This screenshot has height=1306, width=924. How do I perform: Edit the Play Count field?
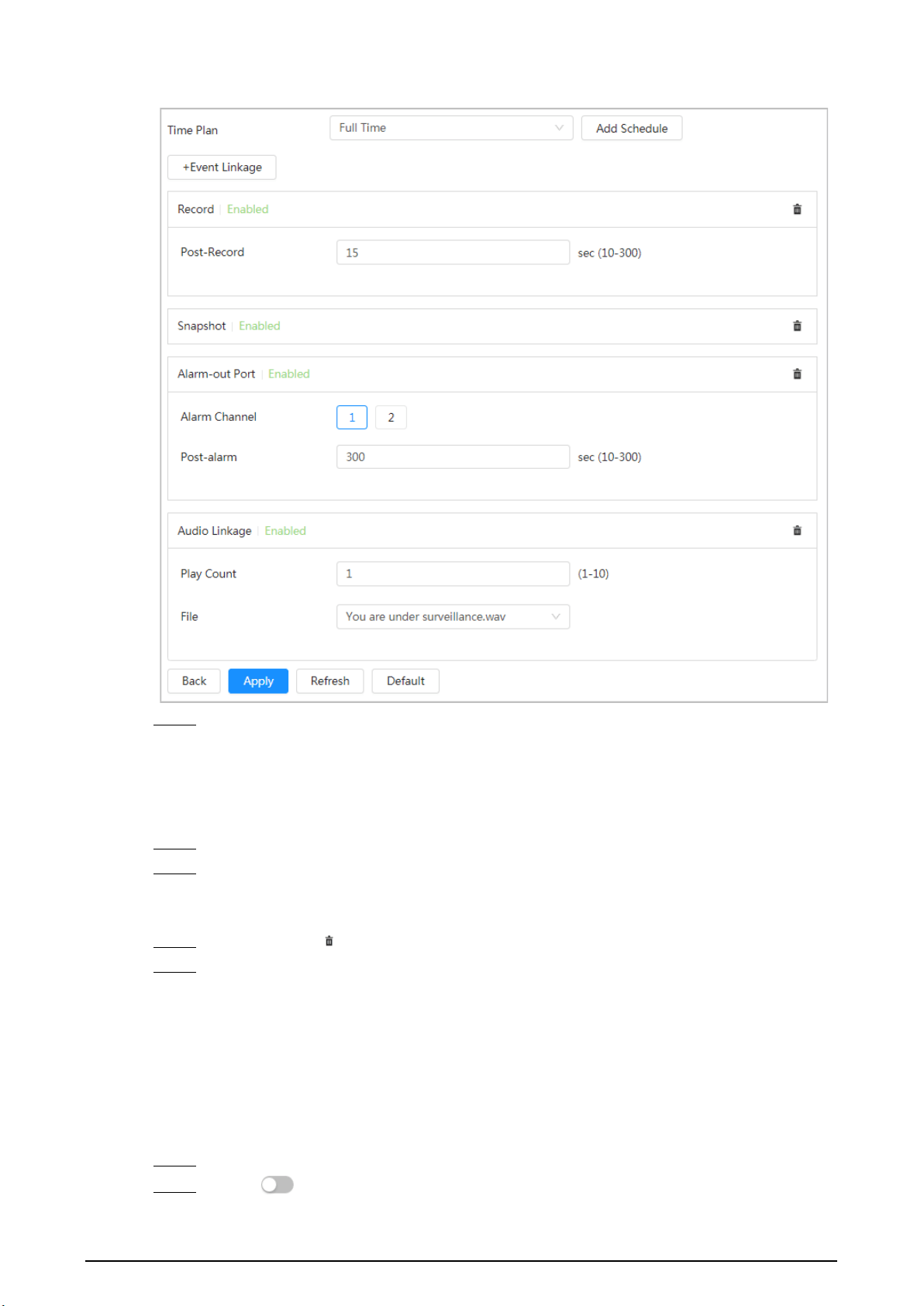click(453, 574)
